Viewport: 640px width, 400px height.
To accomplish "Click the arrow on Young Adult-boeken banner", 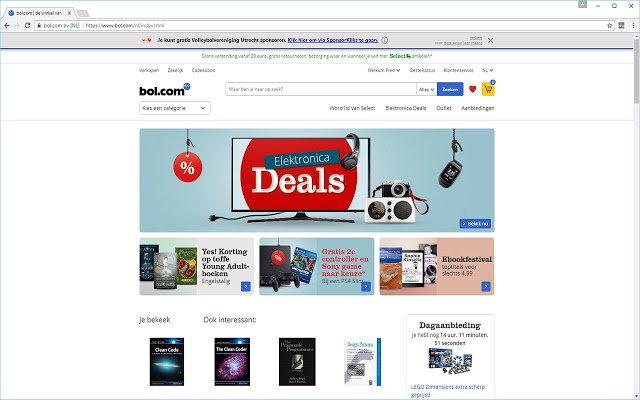I will coord(246,286).
